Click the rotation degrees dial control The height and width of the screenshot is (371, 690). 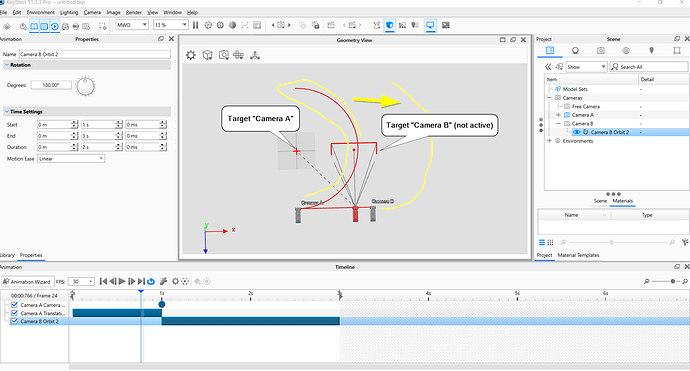click(85, 86)
